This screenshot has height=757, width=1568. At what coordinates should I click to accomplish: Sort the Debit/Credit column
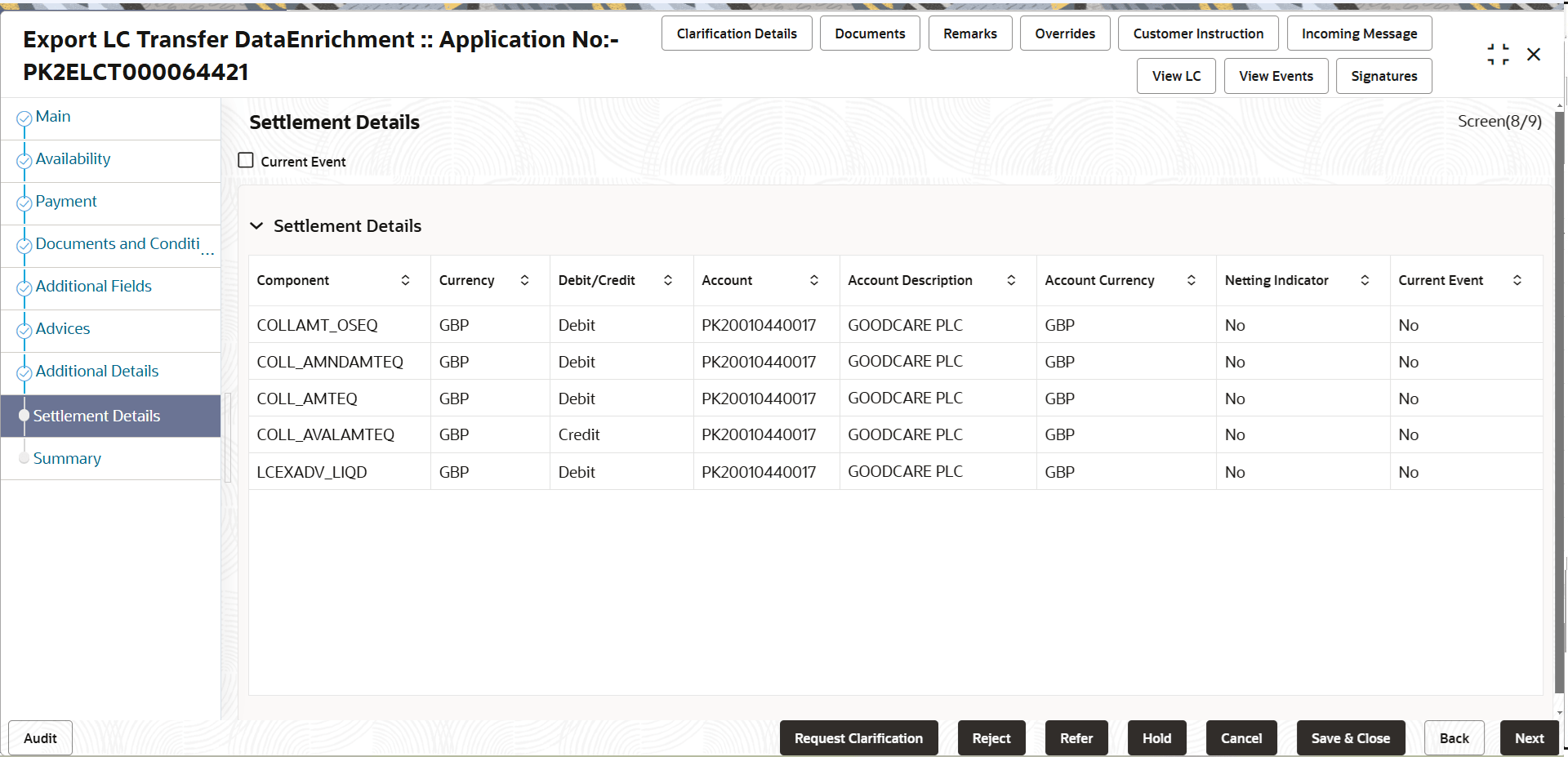tap(668, 280)
